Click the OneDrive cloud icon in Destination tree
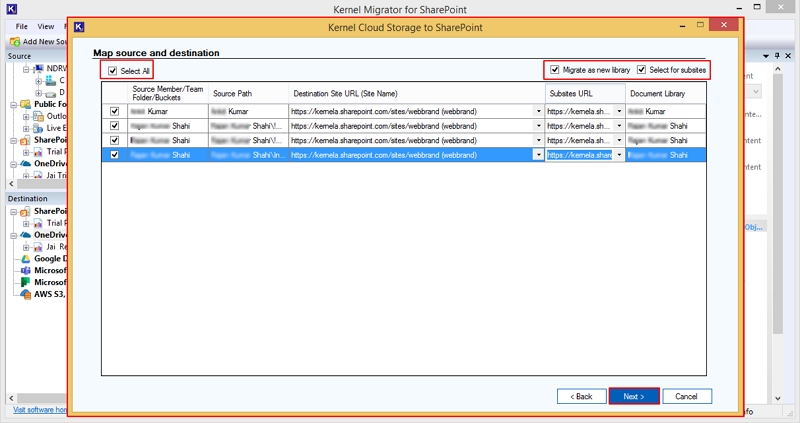This screenshot has width=800, height=423. (x=26, y=235)
